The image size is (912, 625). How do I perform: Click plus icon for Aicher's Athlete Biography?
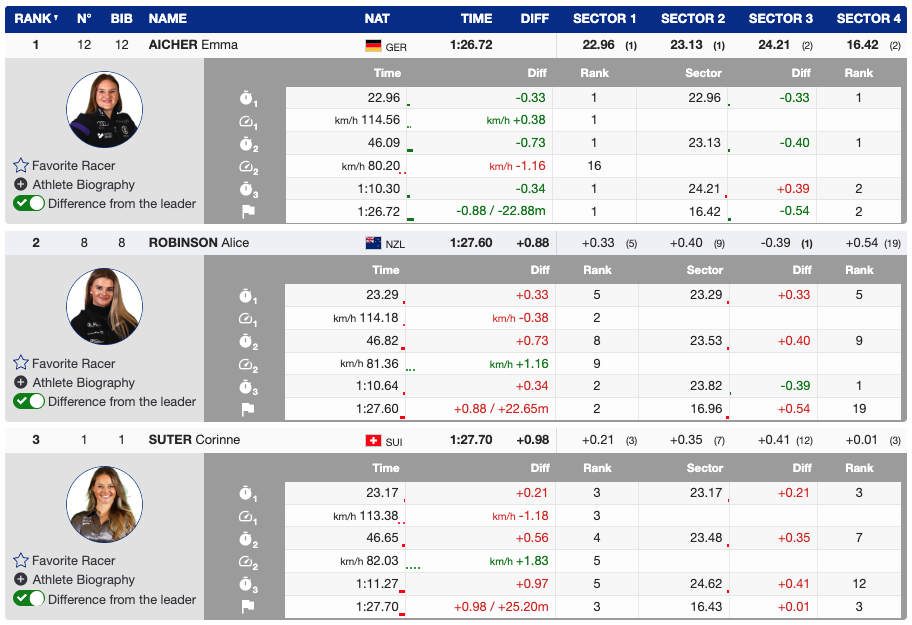20,185
